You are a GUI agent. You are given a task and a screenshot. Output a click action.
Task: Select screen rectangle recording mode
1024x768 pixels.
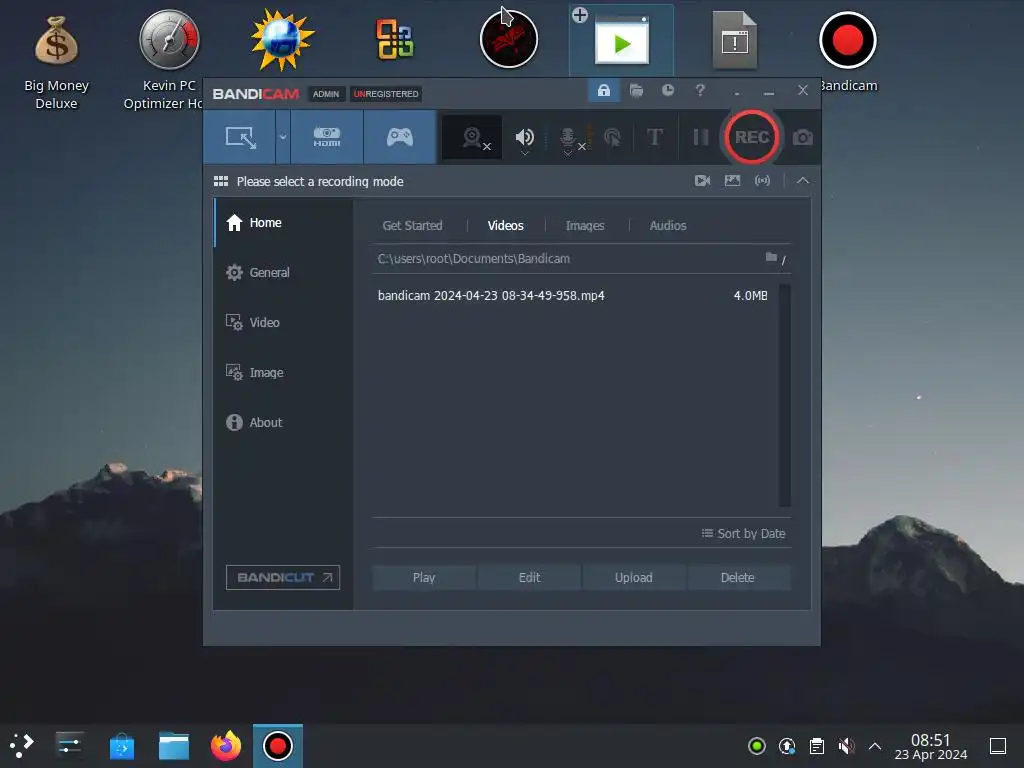pyautogui.click(x=240, y=137)
